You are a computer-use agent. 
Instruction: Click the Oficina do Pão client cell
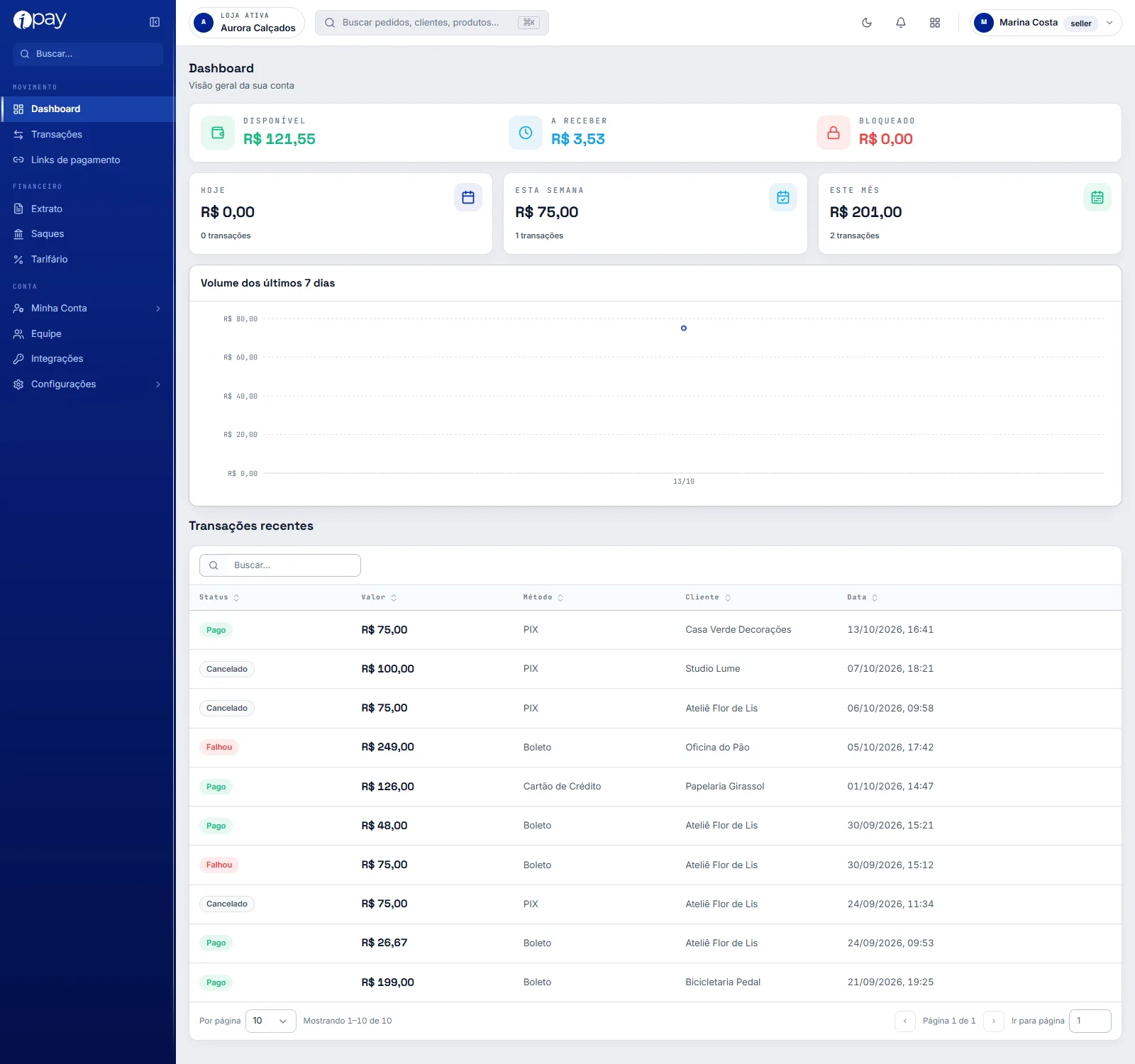point(718,748)
